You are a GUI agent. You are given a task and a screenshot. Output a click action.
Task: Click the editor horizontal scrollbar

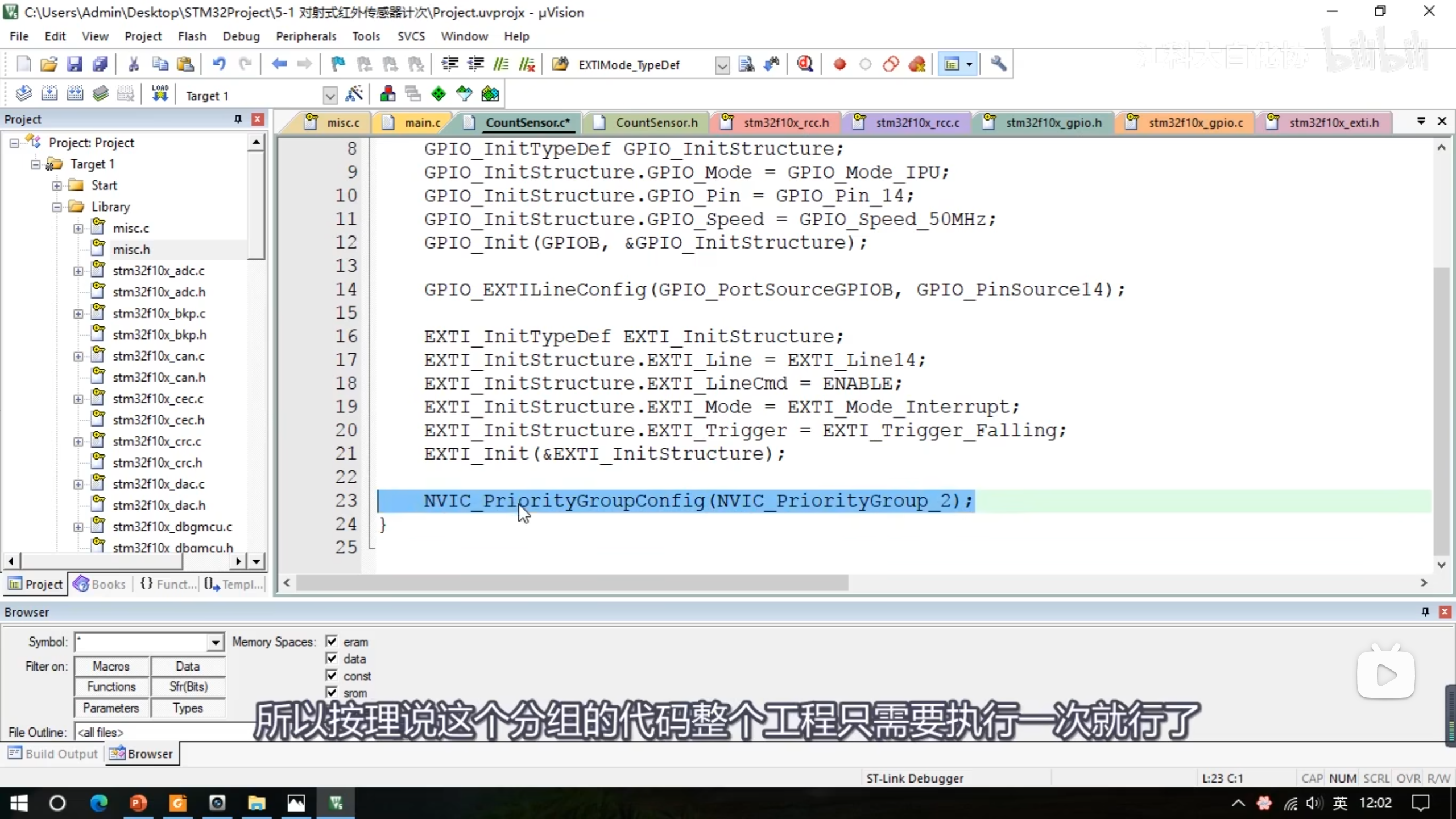click(572, 583)
